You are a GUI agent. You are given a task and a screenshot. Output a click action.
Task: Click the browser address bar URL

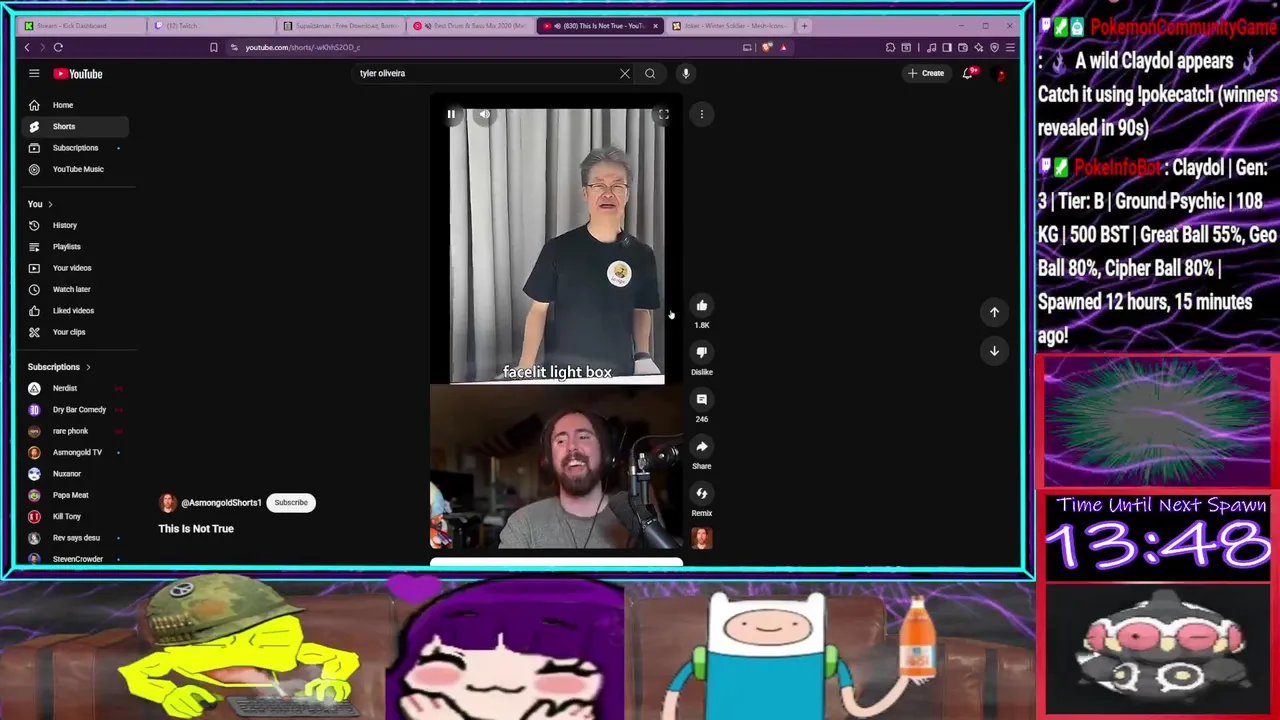303,47
